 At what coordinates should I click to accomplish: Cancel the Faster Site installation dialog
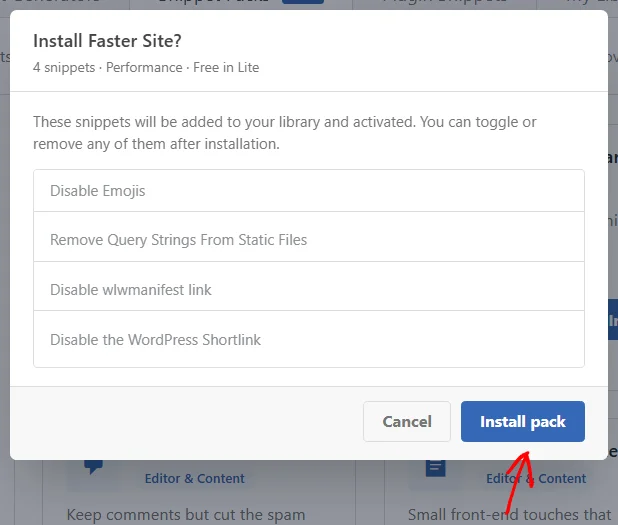[407, 421]
